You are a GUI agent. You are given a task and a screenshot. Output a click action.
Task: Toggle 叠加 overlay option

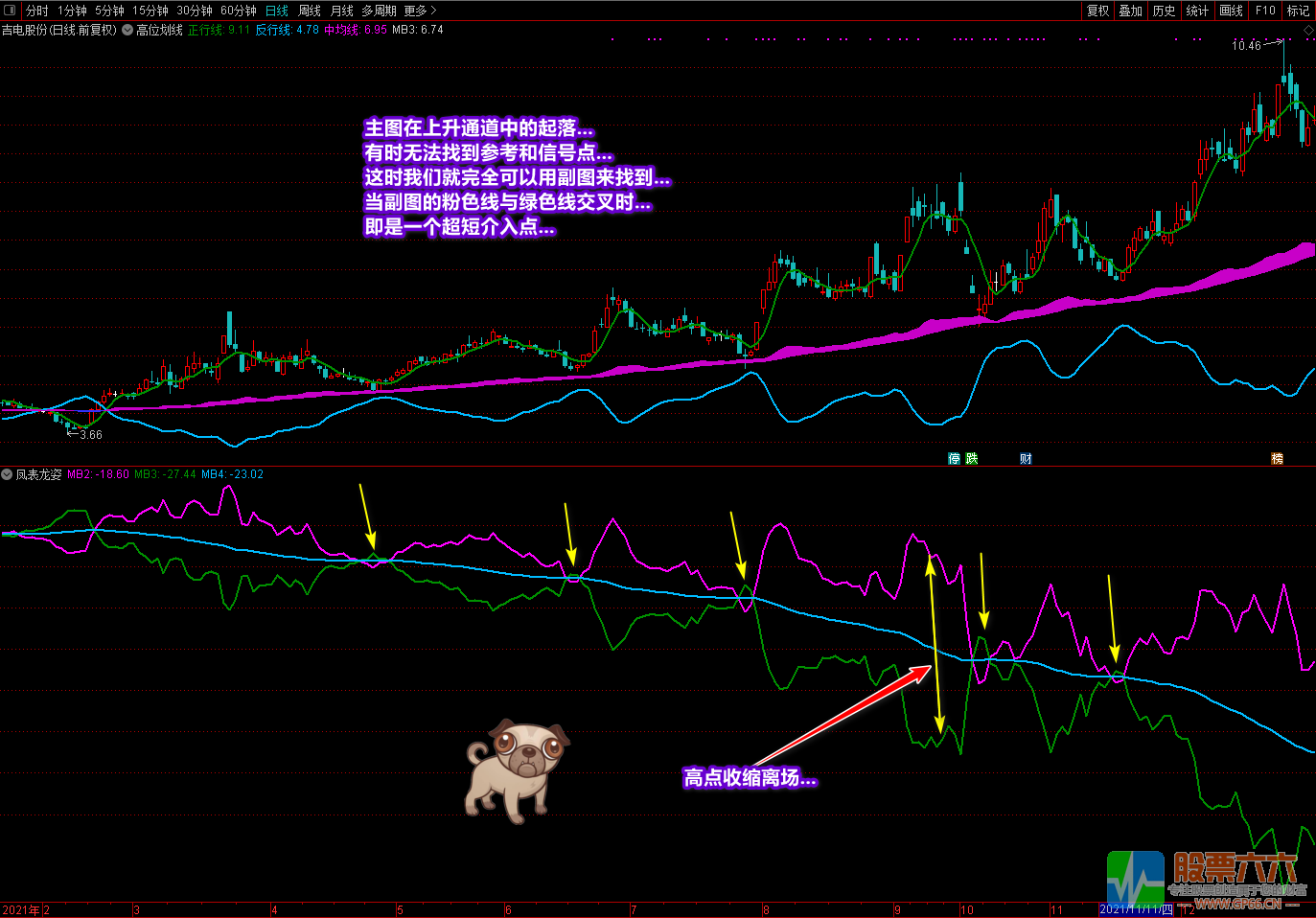coord(1130,11)
